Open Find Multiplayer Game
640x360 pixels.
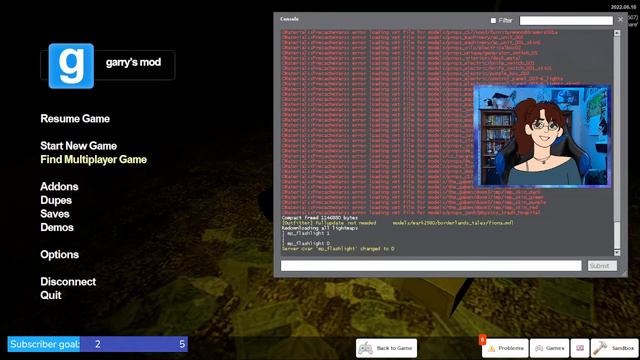[x=93, y=160]
